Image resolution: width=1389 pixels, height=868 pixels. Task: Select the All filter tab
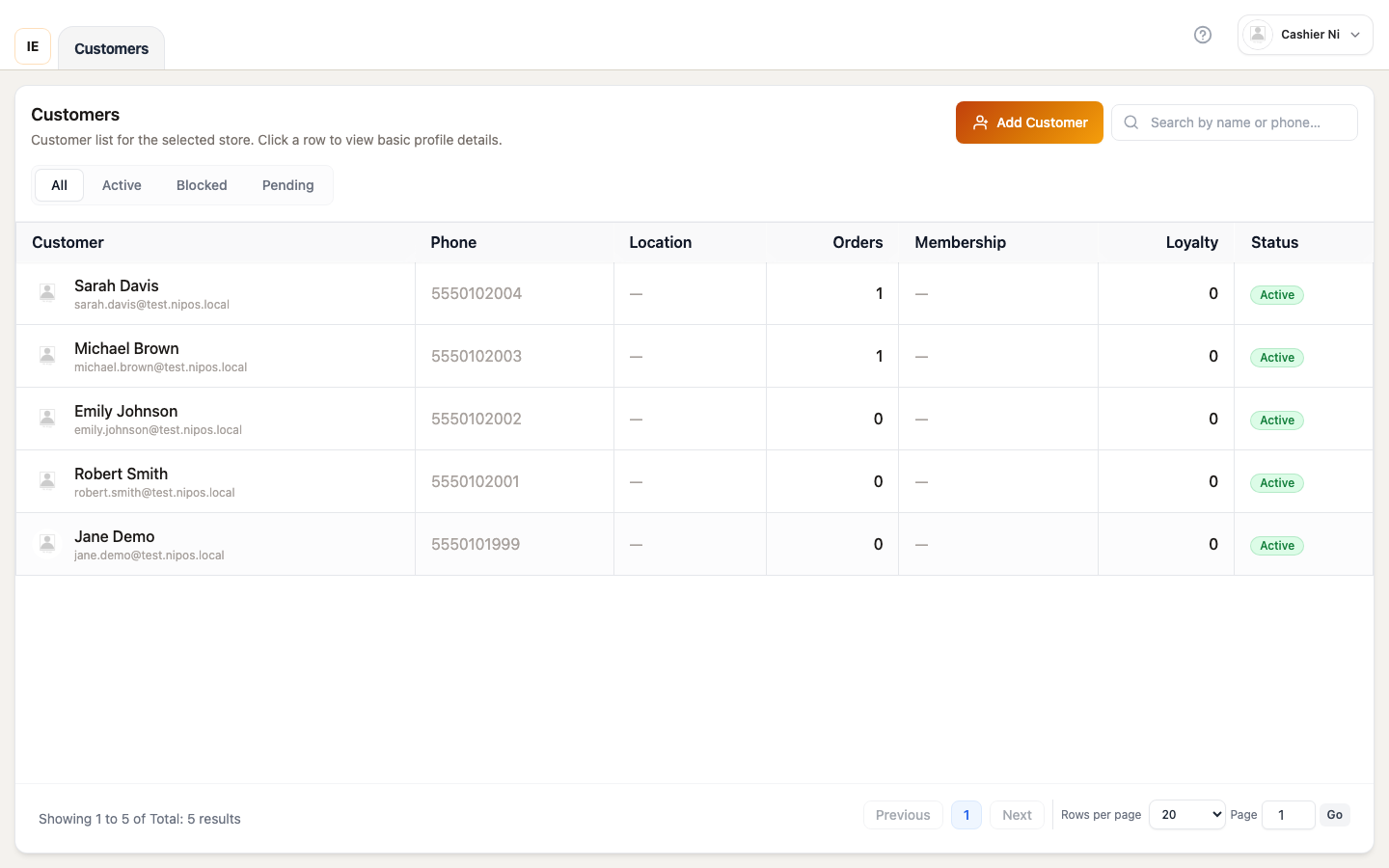tap(59, 185)
